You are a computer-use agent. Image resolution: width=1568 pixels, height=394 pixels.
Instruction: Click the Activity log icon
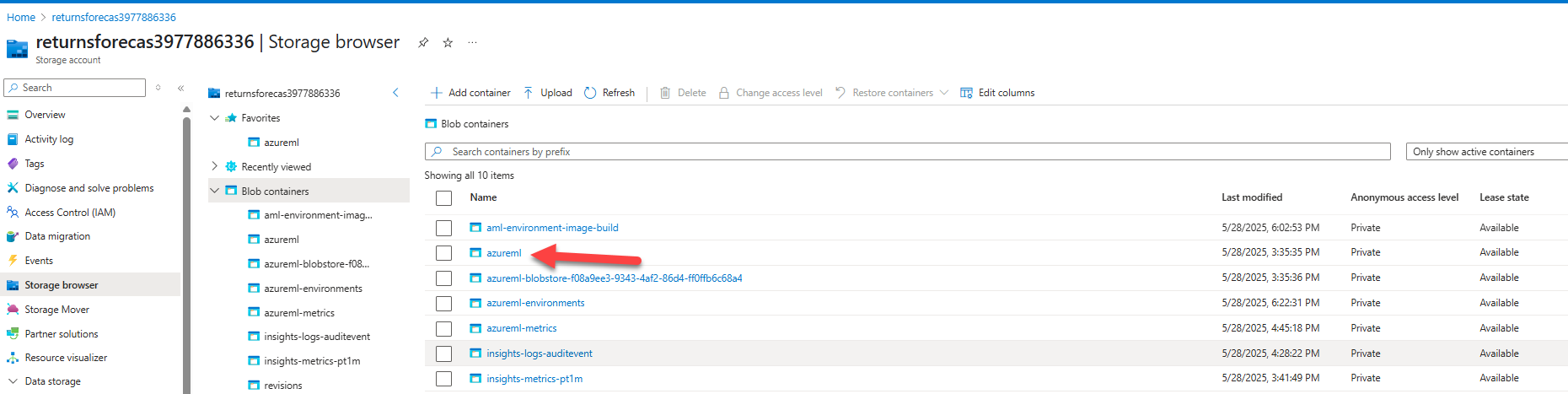(13, 139)
